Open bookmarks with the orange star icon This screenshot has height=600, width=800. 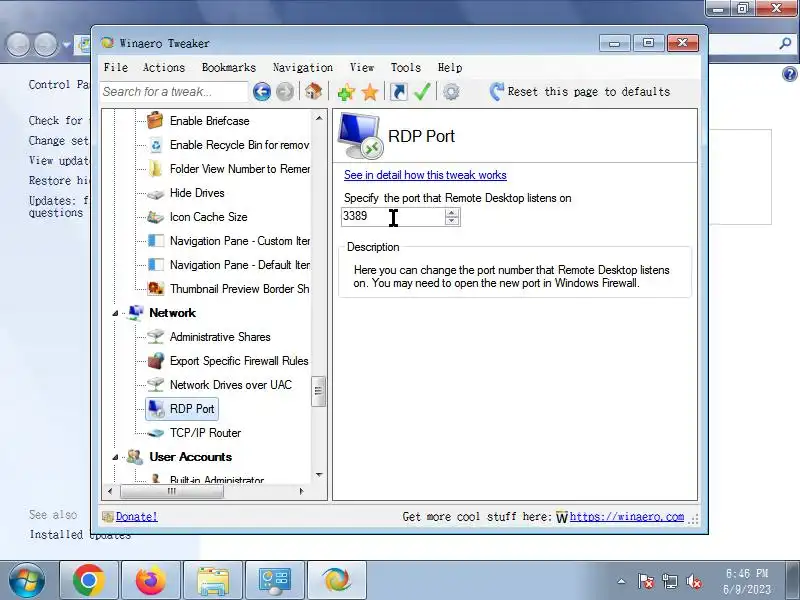click(370, 92)
